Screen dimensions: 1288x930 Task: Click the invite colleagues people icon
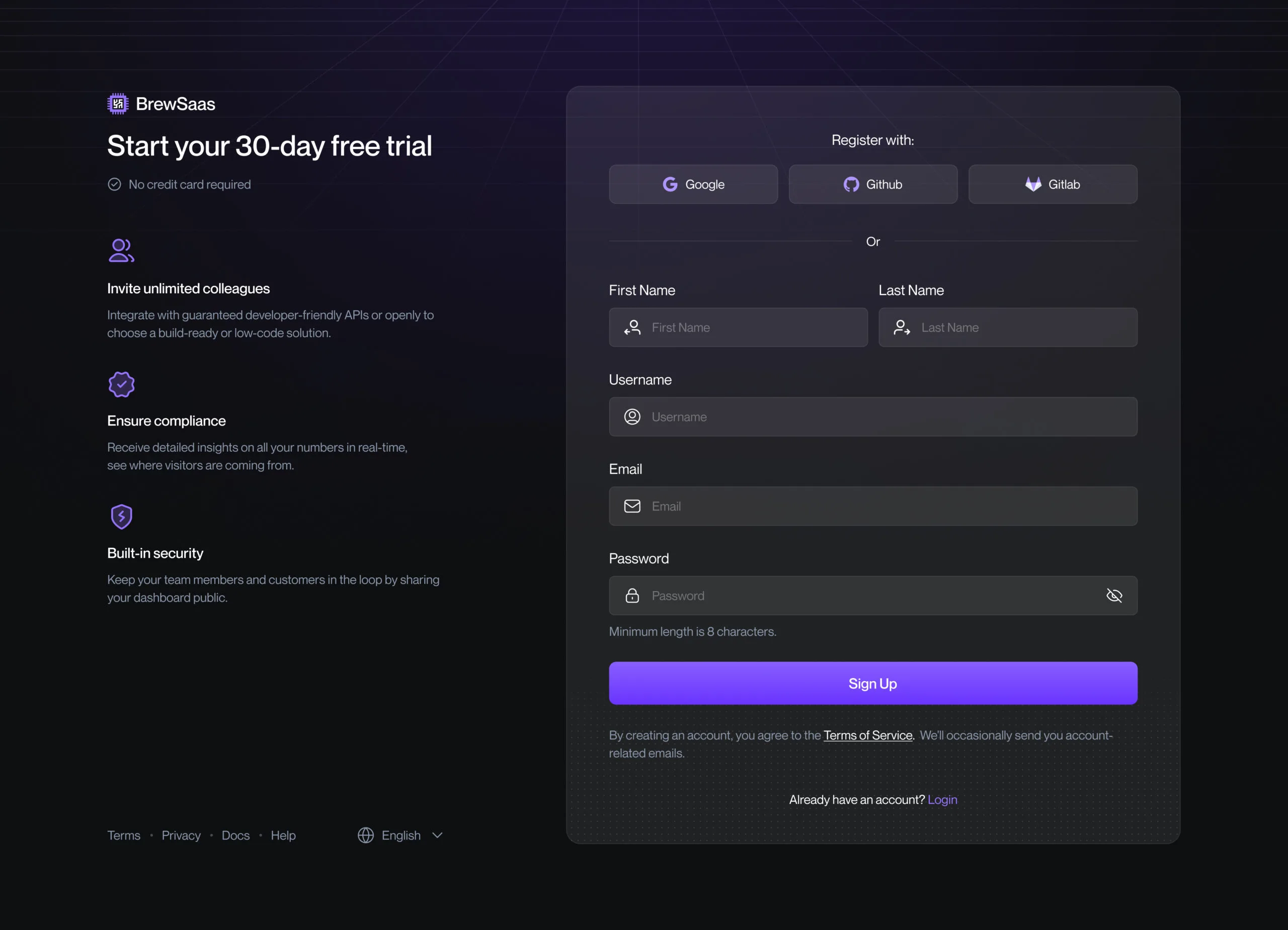(x=121, y=250)
